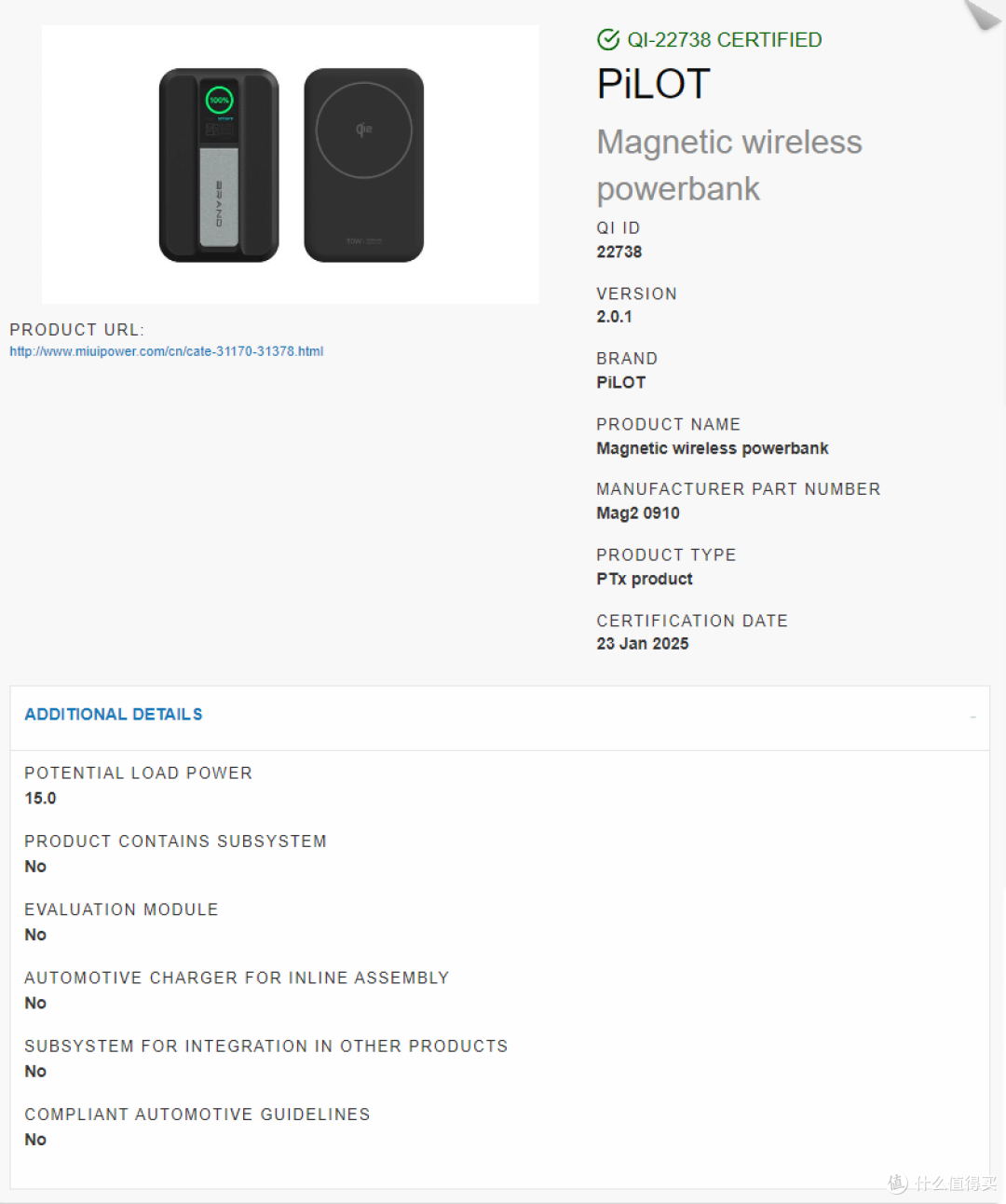1006x1204 pixels.
Task: Open the miuipower.com product URL link
Action: point(167,351)
